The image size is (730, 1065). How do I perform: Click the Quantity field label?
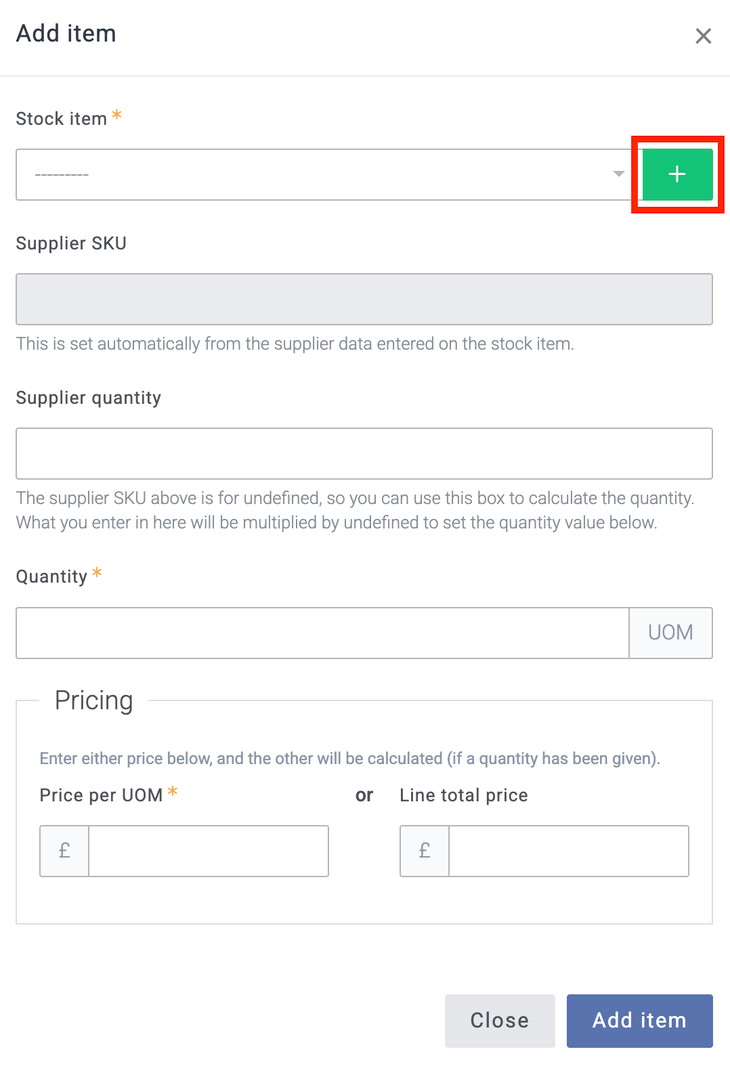coord(52,577)
